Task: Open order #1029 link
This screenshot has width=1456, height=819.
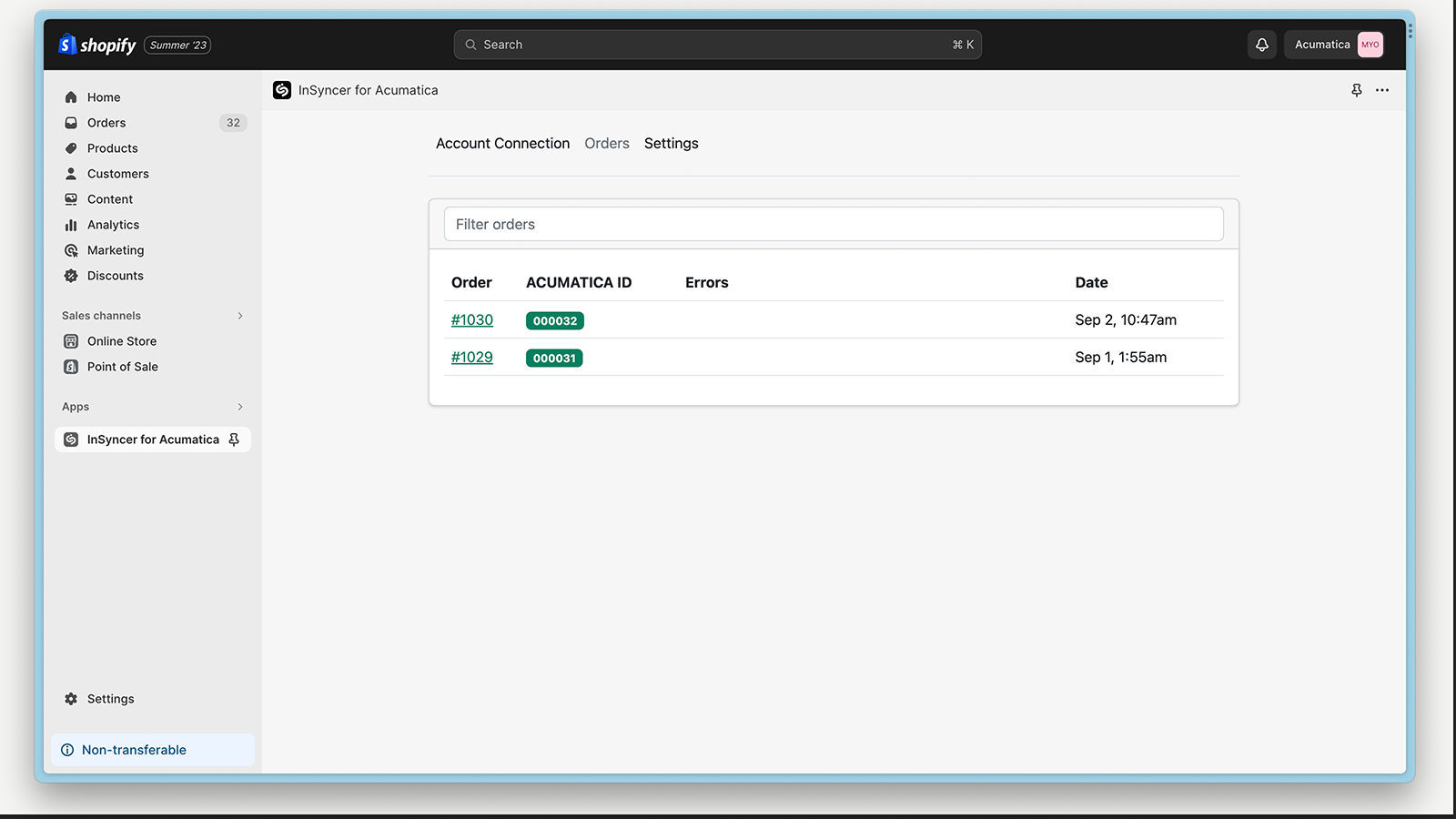Action: [x=472, y=358]
